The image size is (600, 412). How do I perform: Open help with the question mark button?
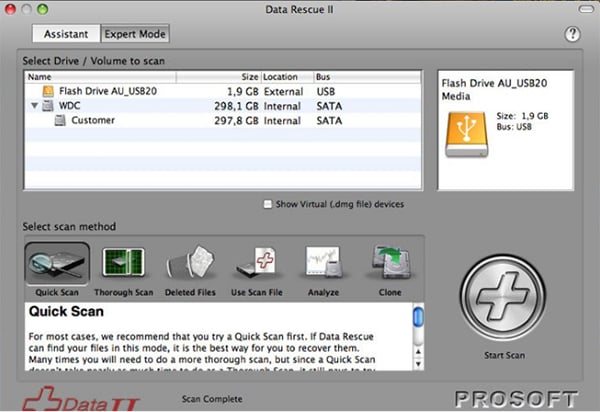572,34
